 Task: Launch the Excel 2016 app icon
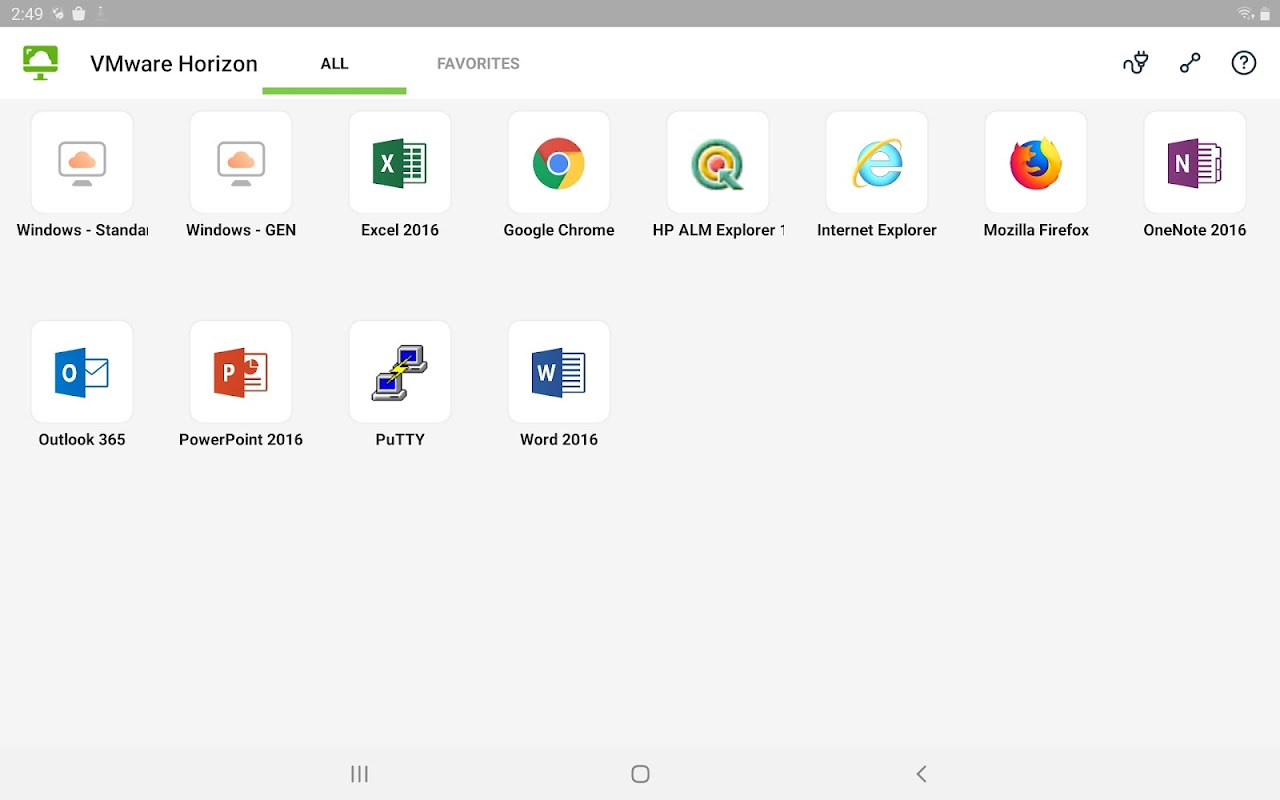click(400, 163)
